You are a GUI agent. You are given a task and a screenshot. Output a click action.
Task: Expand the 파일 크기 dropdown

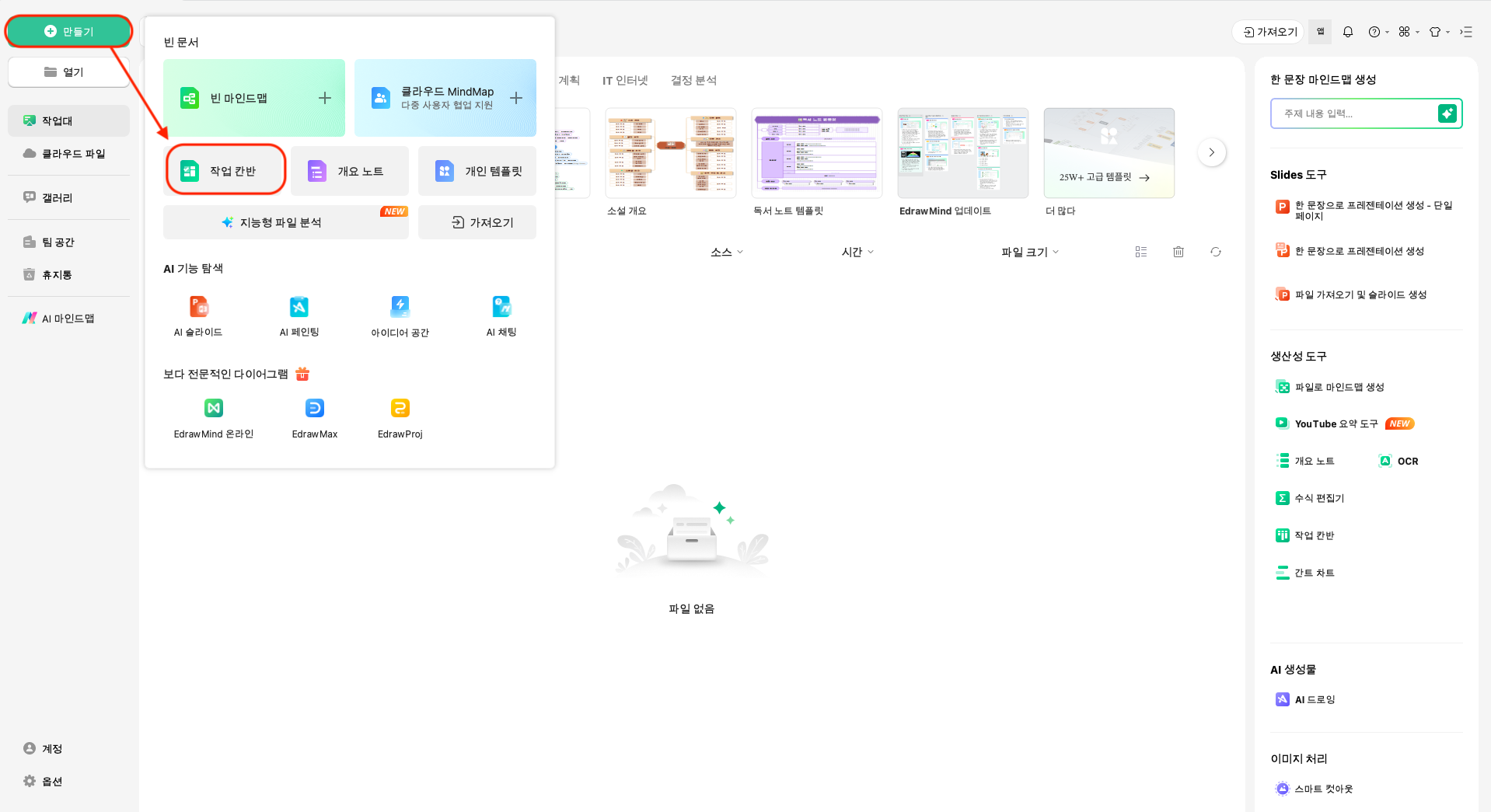coord(1029,252)
